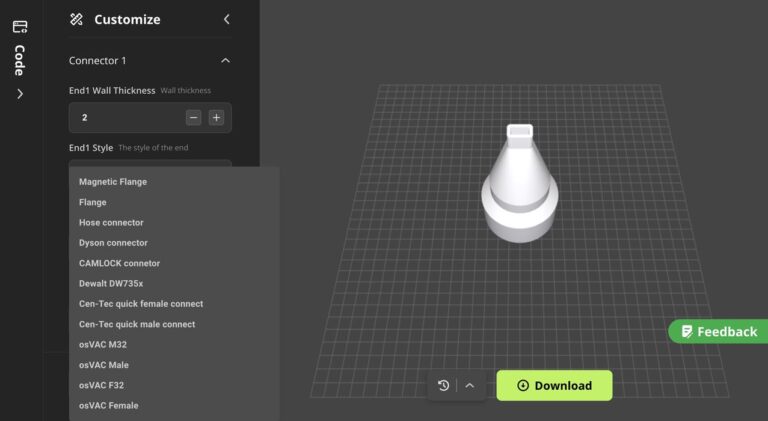The image size is (768, 421).
Task: Open the Feedback button
Action: (x=719, y=331)
